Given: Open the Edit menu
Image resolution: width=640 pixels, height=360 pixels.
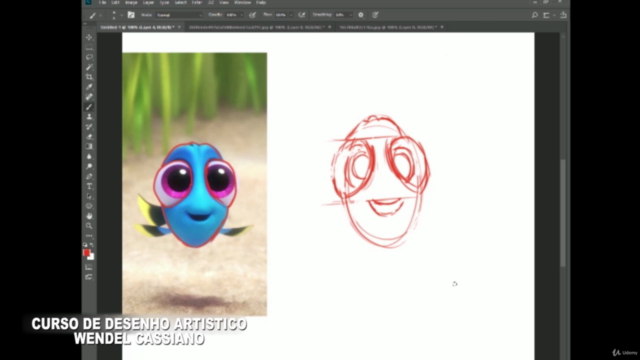Looking at the screenshot, I should (x=116, y=2).
